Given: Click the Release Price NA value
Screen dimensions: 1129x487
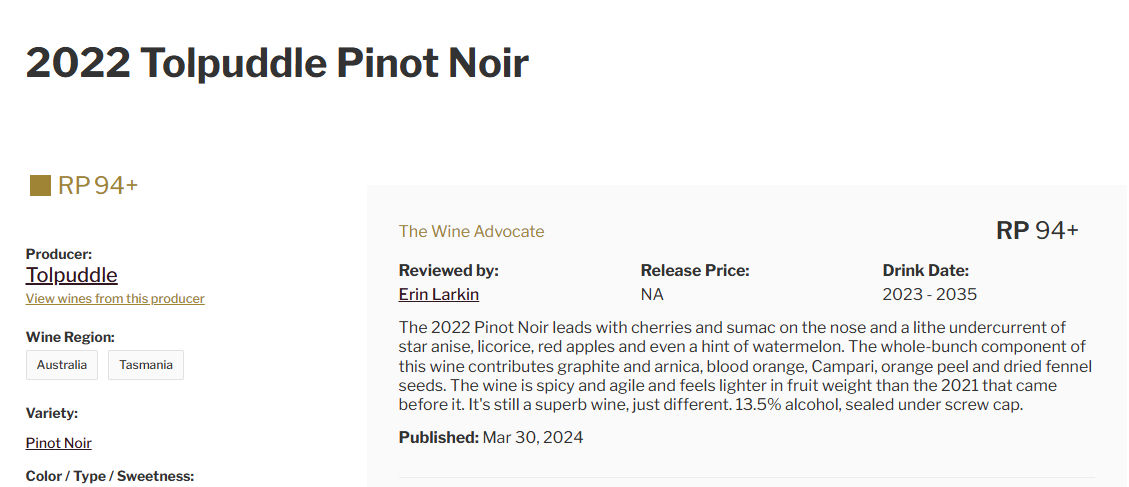Looking at the screenshot, I should (x=652, y=294).
